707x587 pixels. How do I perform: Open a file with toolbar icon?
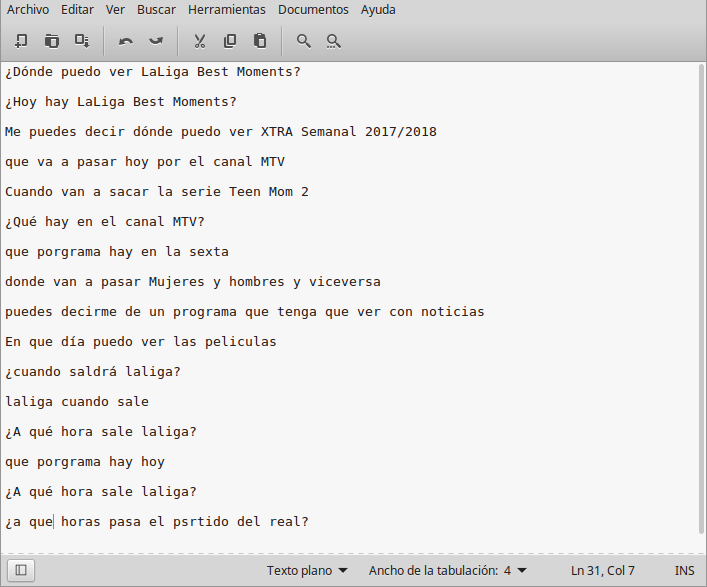click(x=52, y=41)
